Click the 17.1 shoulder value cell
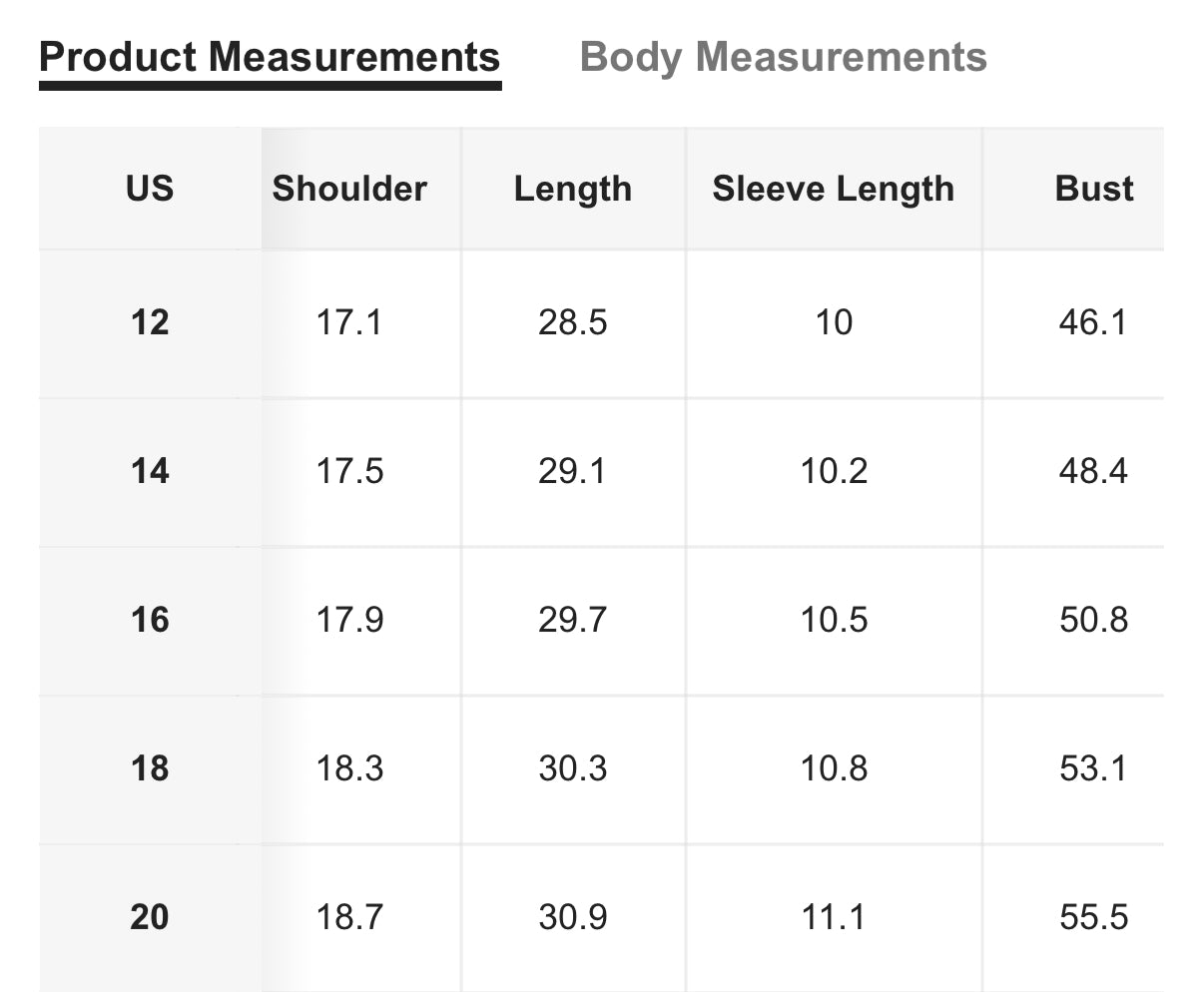The image size is (1204, 992). coord(349,322)
